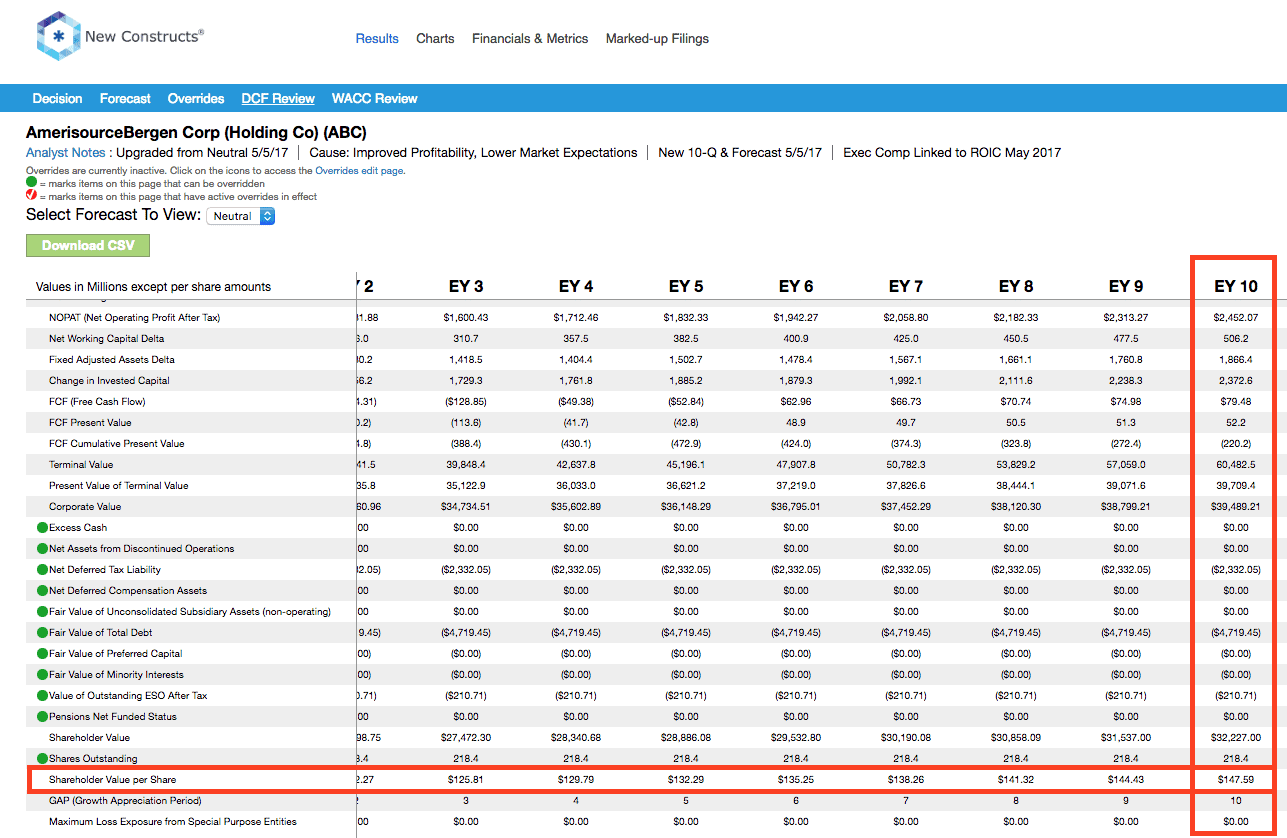Click the Net Working Capital Delta row label
Image resolution: width=1287 pixels, height=838 pixels.
pyautogui.click(x=107, y=339)
